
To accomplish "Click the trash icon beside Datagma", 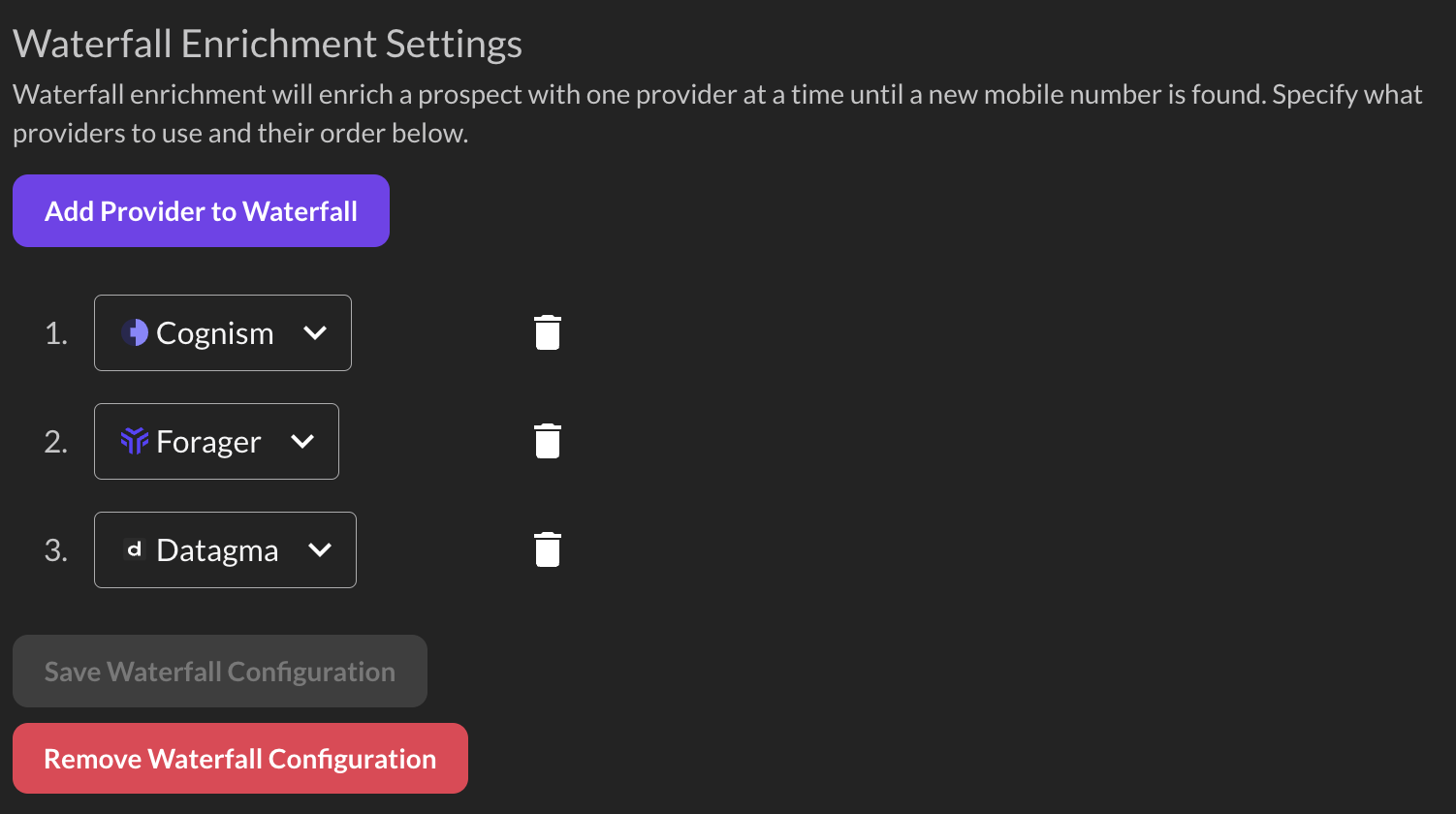I will point(548,549).
